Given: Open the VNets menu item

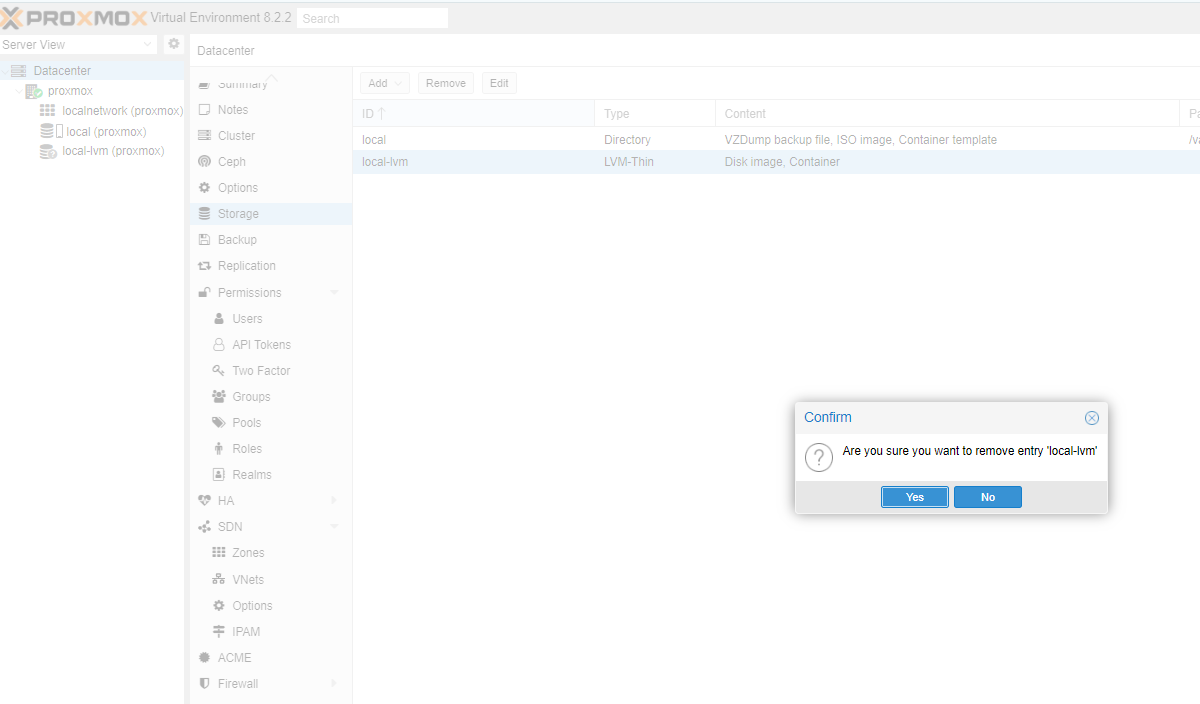Looking at the screenshot, I should pyautogui.click(x=270, y=580).
